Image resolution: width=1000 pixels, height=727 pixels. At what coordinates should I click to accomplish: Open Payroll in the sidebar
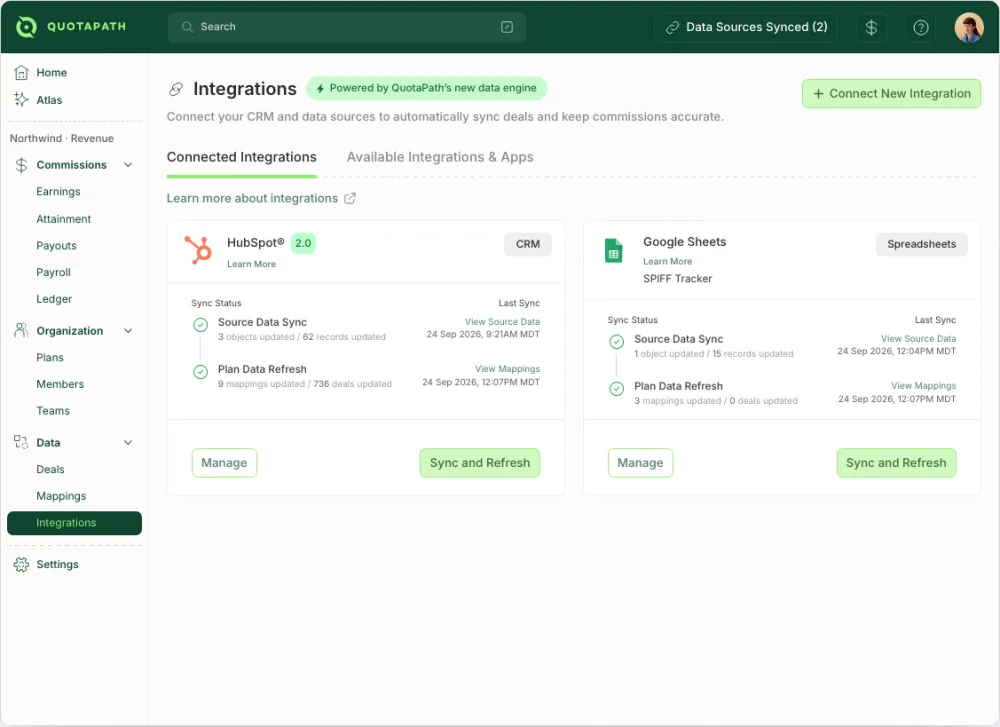(x=53, y=273)
